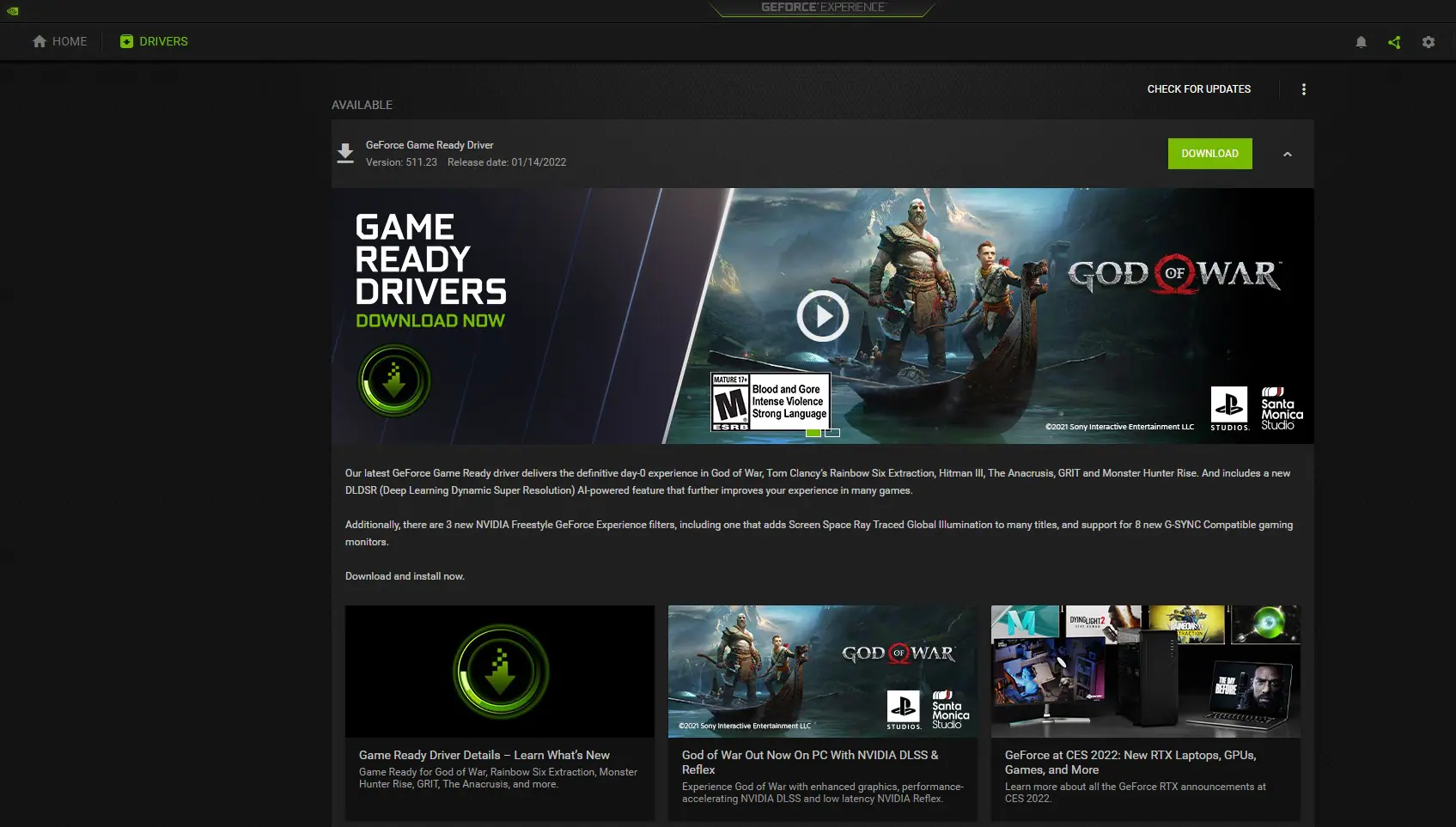Viewport: 1456px width, 827px height.
Task: Open the GeForce at CES 2022 thumbnail
Action: click(1146, 672)
